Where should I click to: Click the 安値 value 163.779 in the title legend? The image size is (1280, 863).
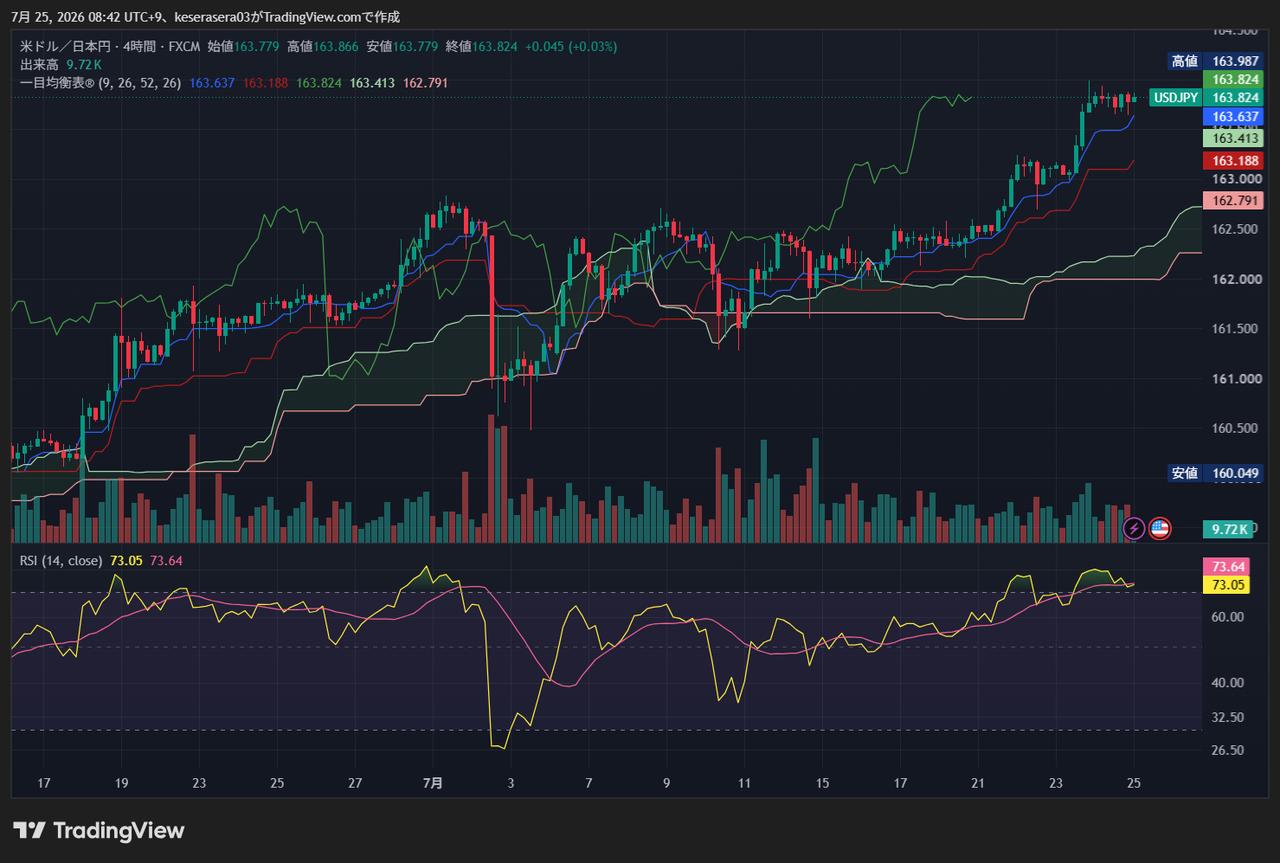[416, 46]
